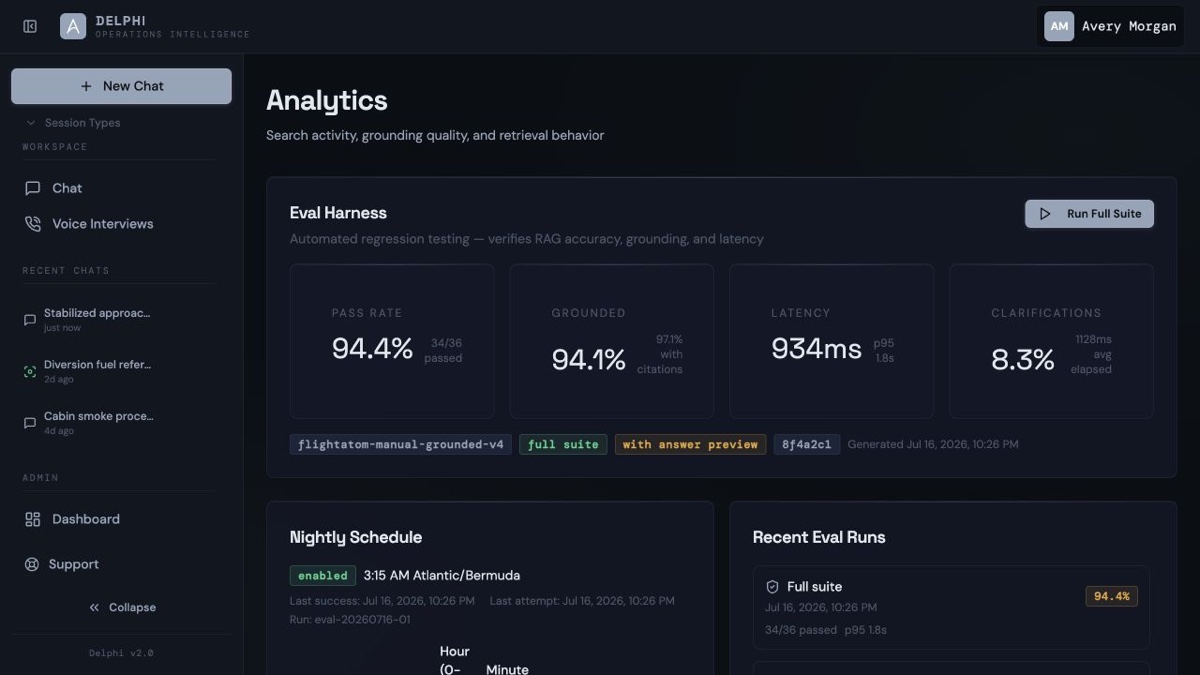Click the Analytics page heading
The image size is (1200, 675).
pos(327,101)
